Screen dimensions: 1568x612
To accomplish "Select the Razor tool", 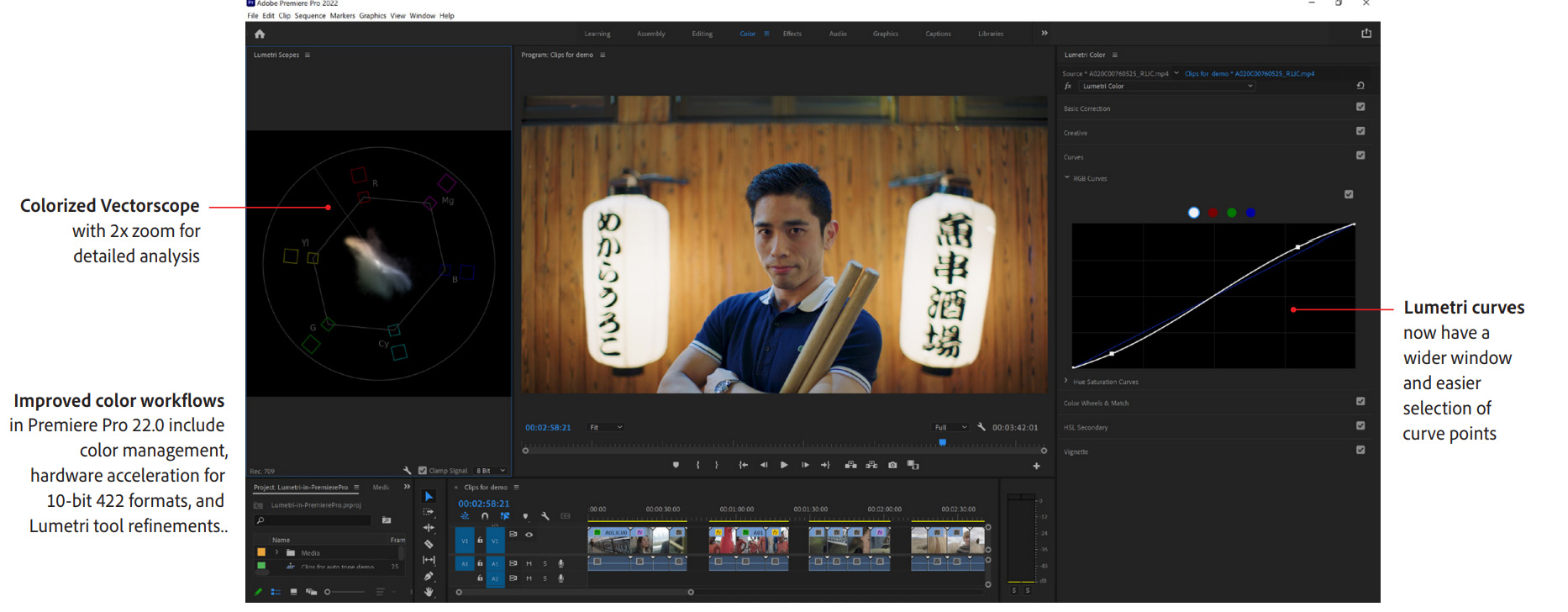I will point(429,544).
